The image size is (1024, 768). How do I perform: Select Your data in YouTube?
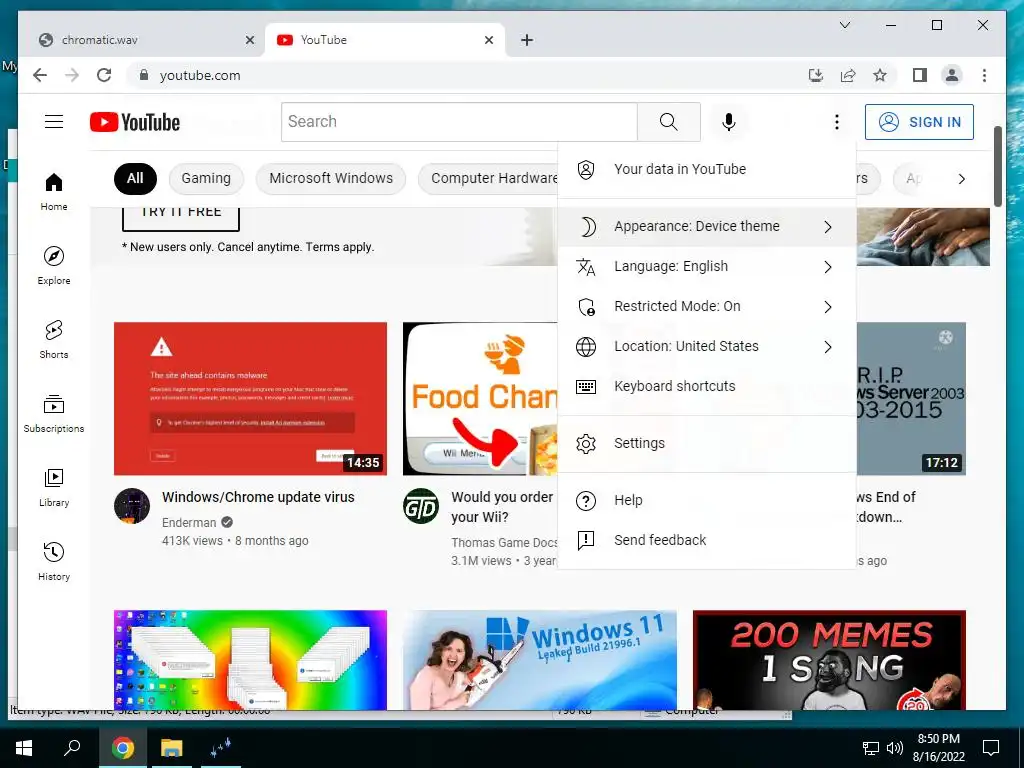pyautogui.click(x=707, y=169)
